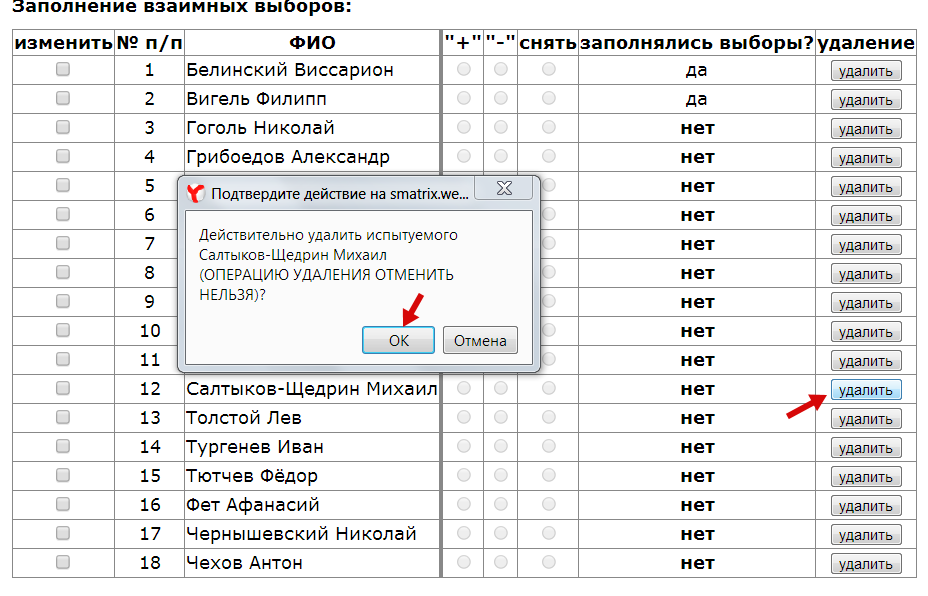Check изменить box for Гоголь Николай
928x596 pixels.
coord(63,128)
